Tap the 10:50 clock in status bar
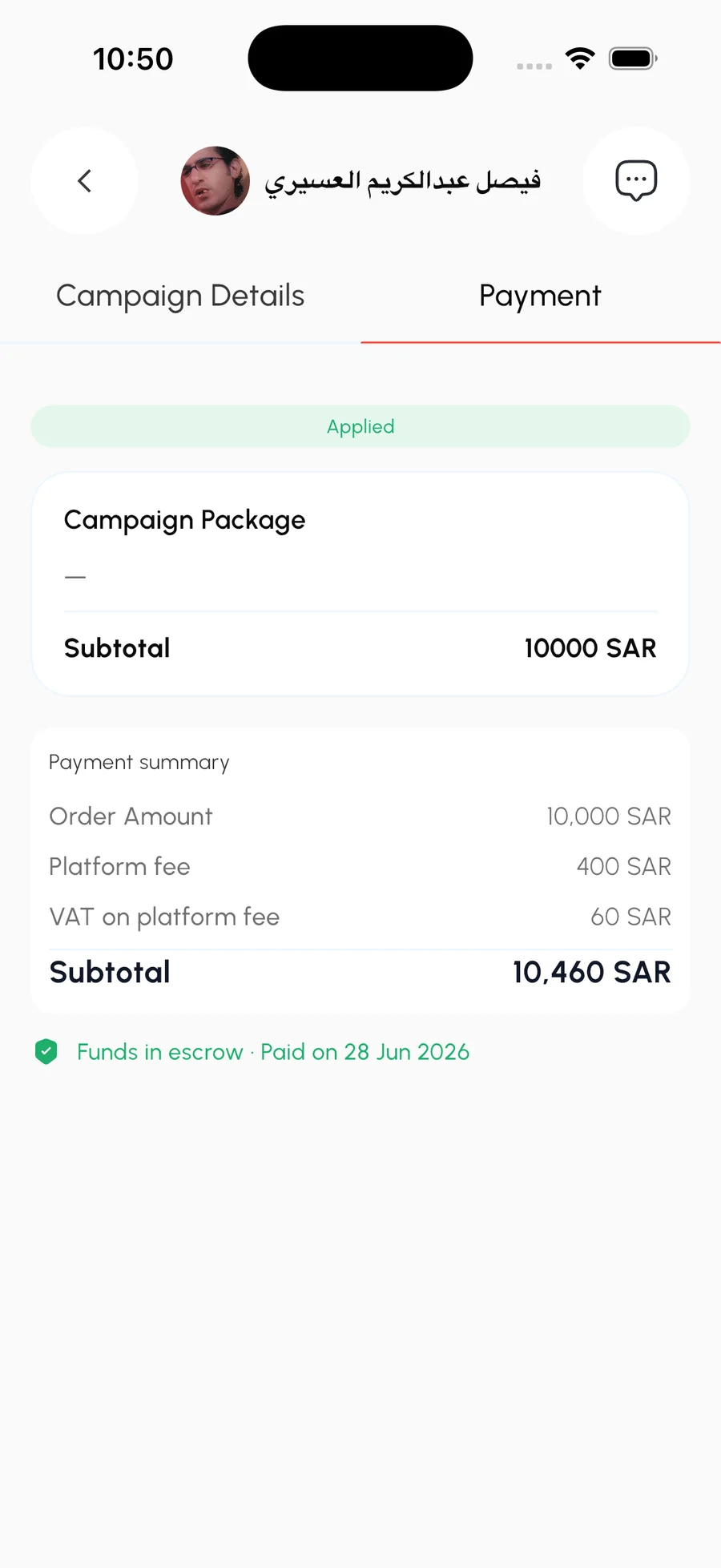721x1568 pixels. pos(133,58)
